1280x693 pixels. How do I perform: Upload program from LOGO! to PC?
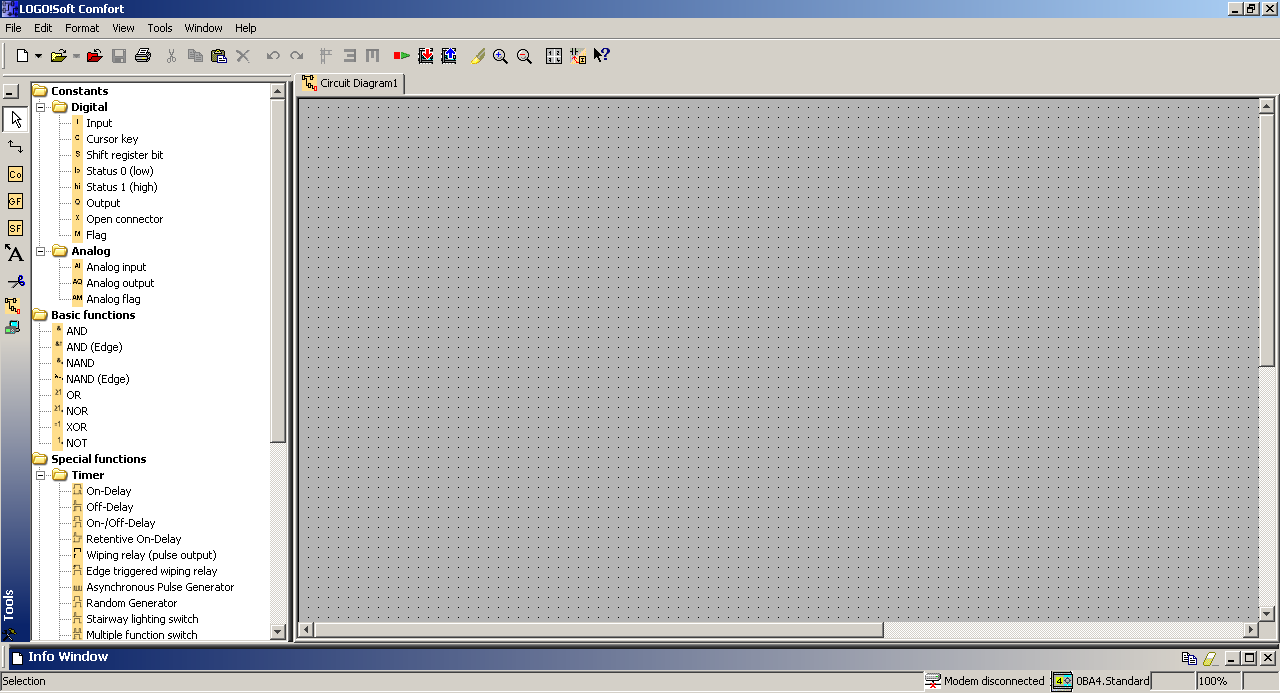click(x=449, y=56)
